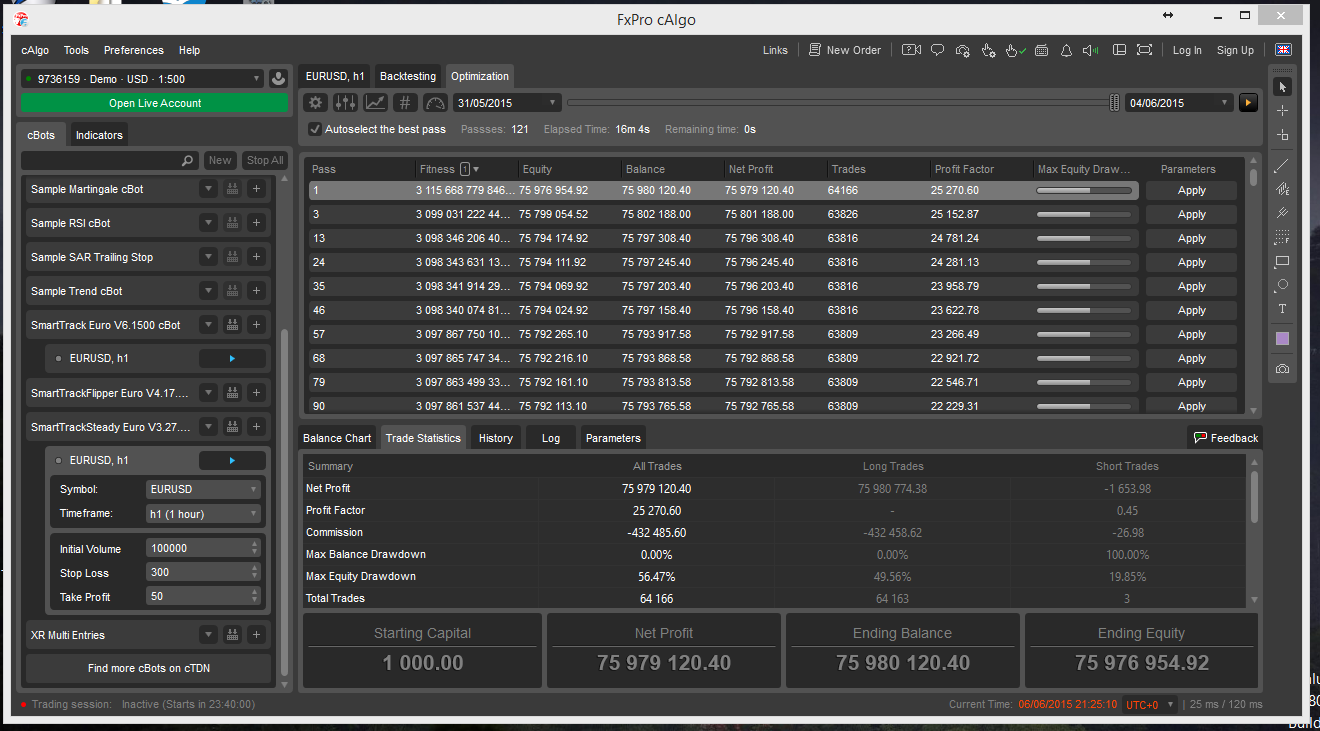The width and height of the screenshot is (1320, 731).
Task: Open the start date 31/05/2015 dropdown
Action: 507,102
